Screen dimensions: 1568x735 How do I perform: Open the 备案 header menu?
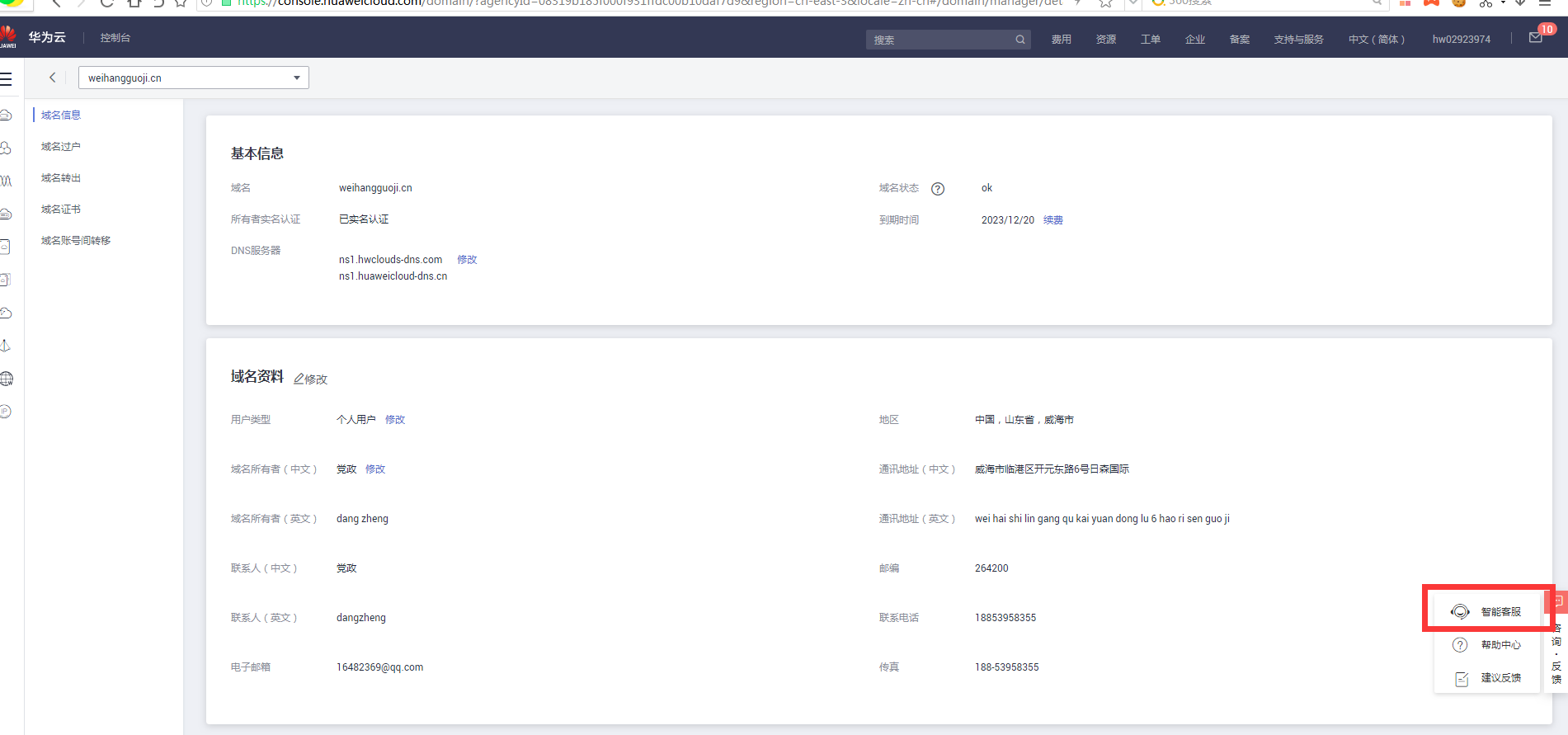[1240, 40]
